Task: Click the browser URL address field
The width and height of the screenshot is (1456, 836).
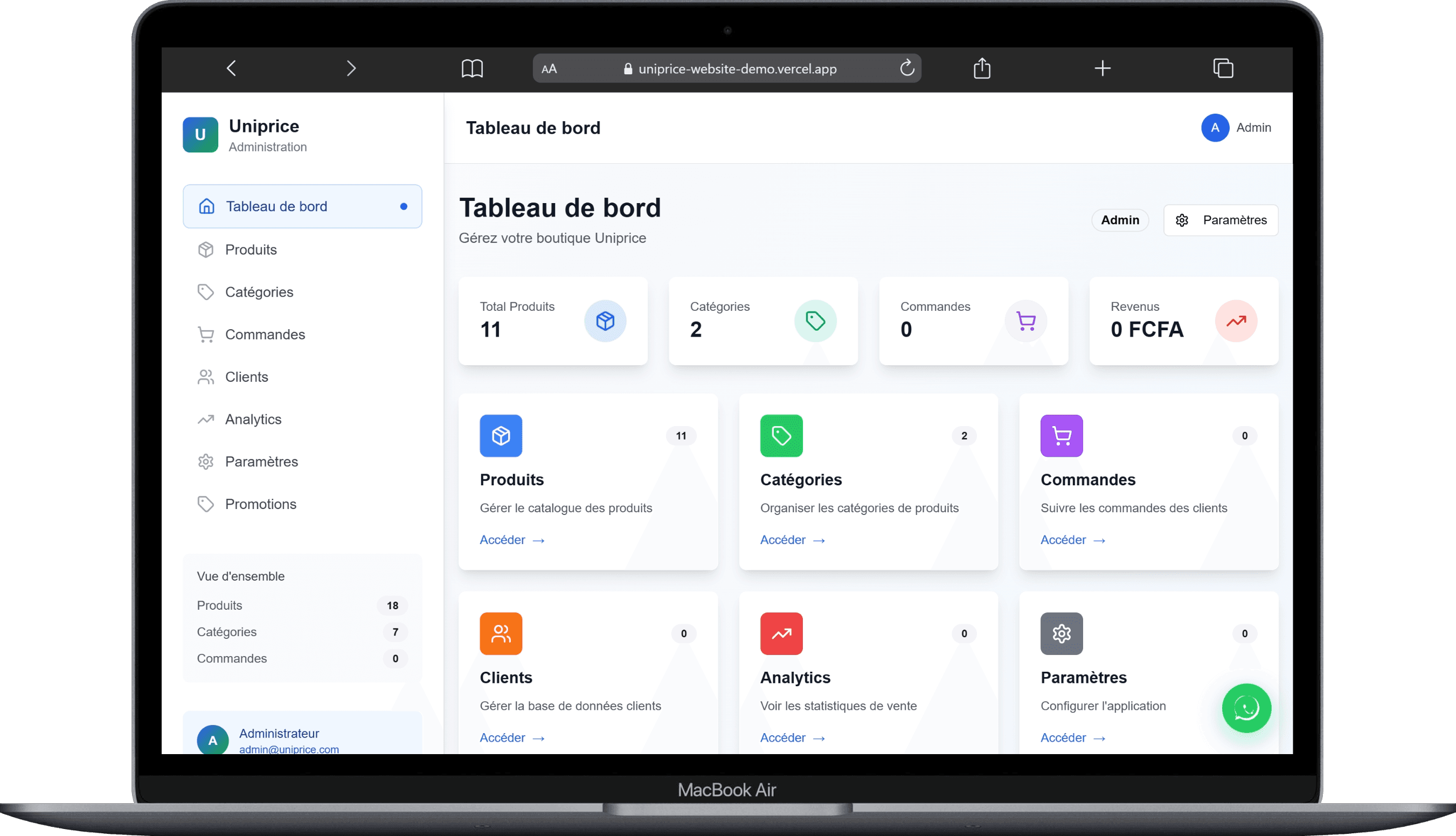Action: pyautogui.click(x=726, y=69)
